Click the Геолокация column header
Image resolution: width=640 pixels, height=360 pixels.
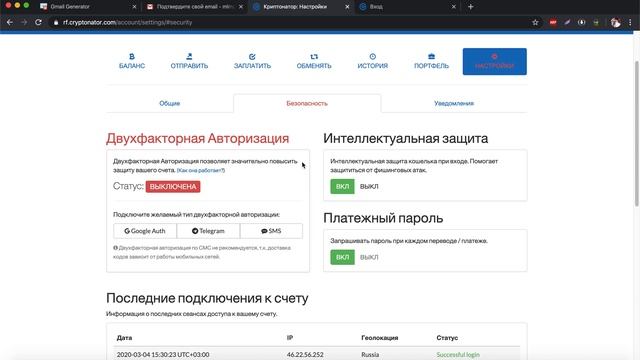coord(380,338)
